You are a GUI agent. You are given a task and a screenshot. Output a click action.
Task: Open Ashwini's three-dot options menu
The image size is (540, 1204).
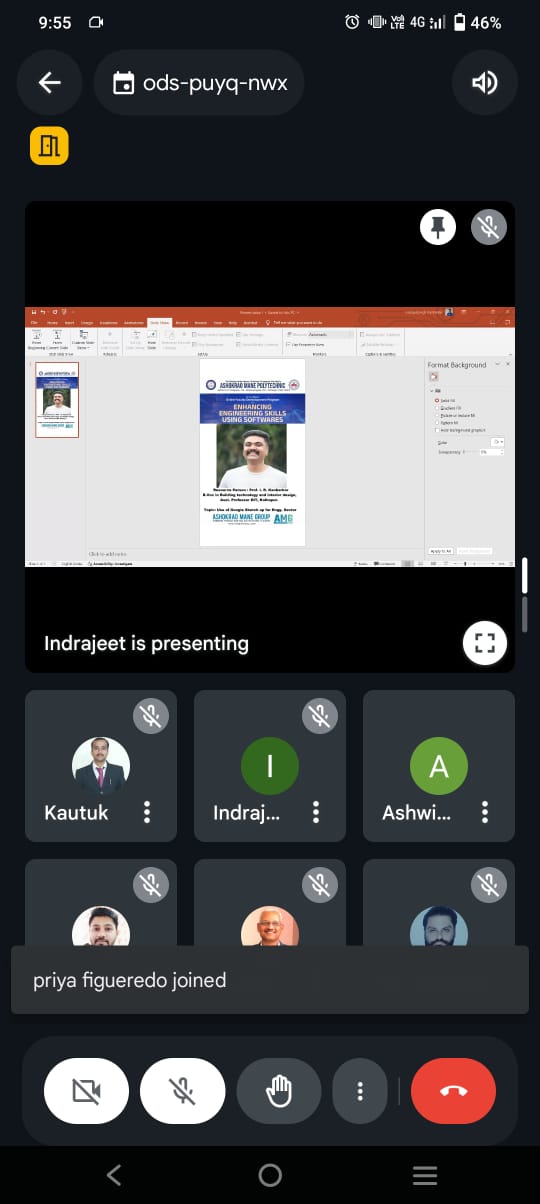pyautogui.click(x=485, y=812)
